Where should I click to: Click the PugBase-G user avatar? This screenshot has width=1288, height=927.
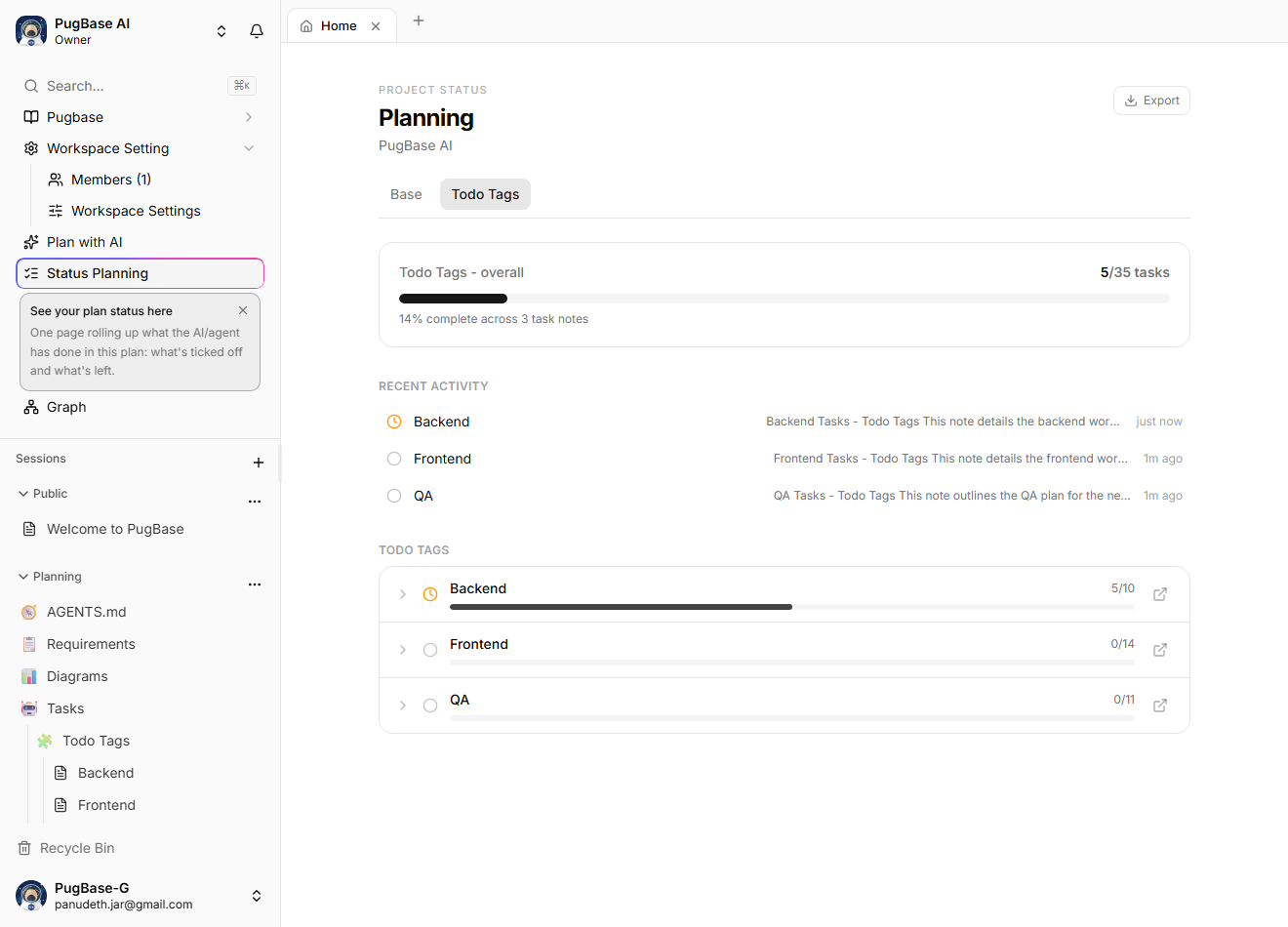(x=31, y=896)
